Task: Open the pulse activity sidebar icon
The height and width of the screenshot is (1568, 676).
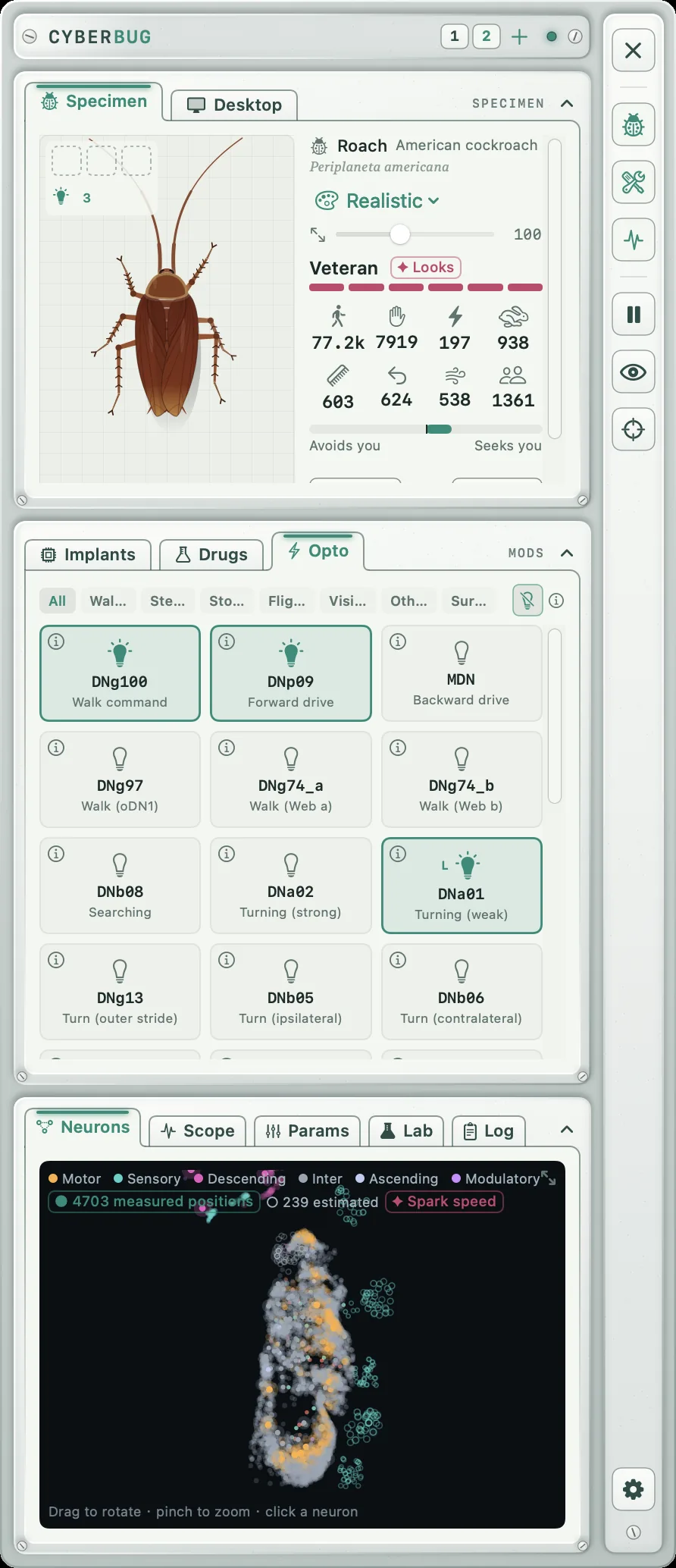Action: tap(633, 240)
